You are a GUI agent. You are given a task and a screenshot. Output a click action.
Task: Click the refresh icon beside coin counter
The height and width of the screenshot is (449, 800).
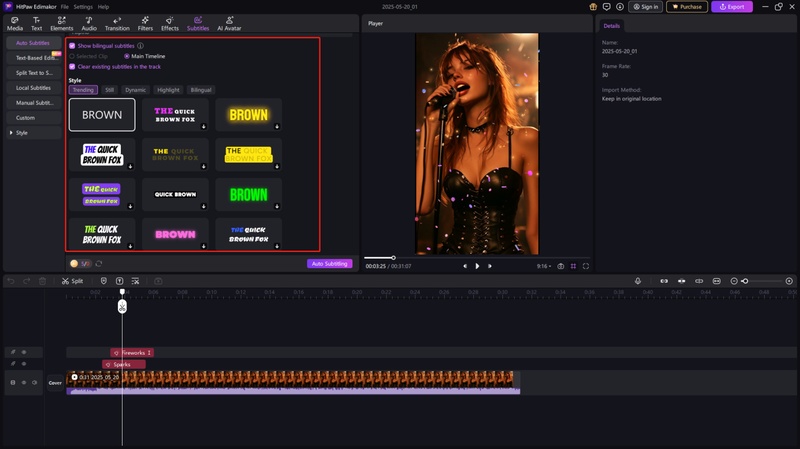(99, 264)
